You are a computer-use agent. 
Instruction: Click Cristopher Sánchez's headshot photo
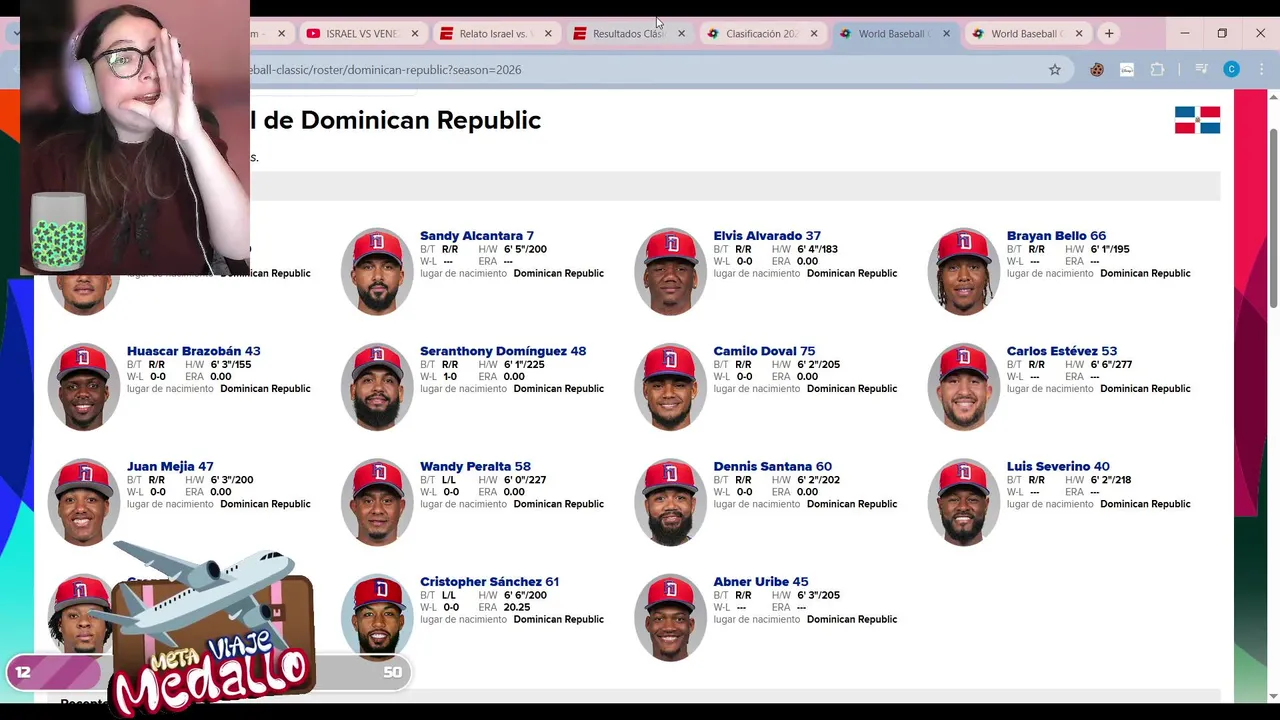377,617
